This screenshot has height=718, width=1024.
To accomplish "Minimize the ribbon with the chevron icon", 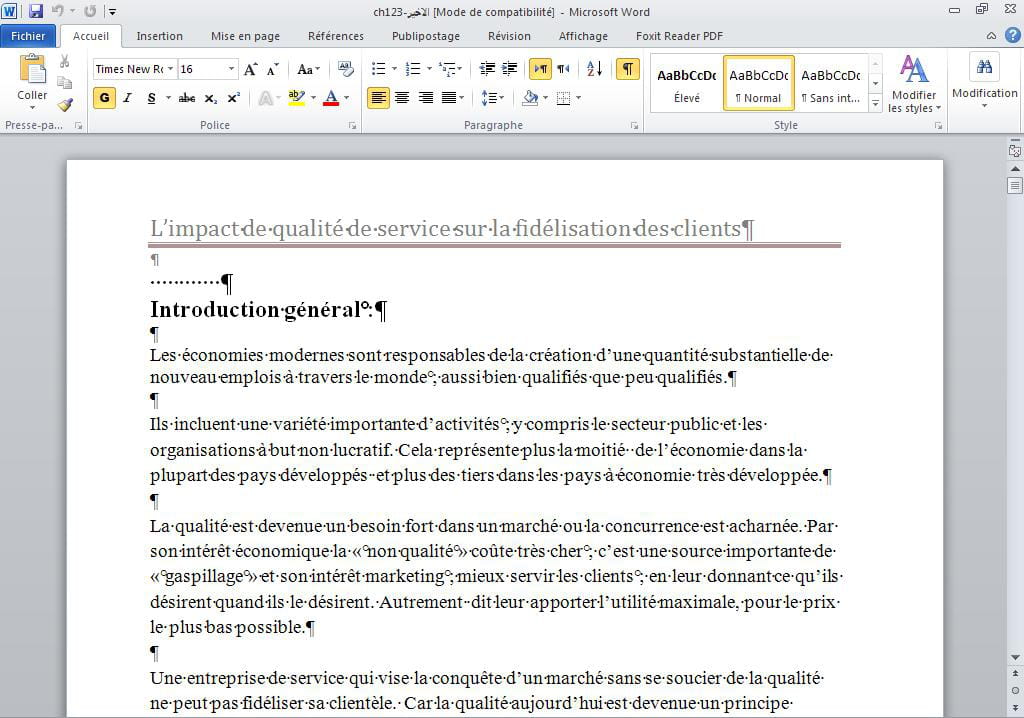I will pyautogui.click(x=991, y=36).
